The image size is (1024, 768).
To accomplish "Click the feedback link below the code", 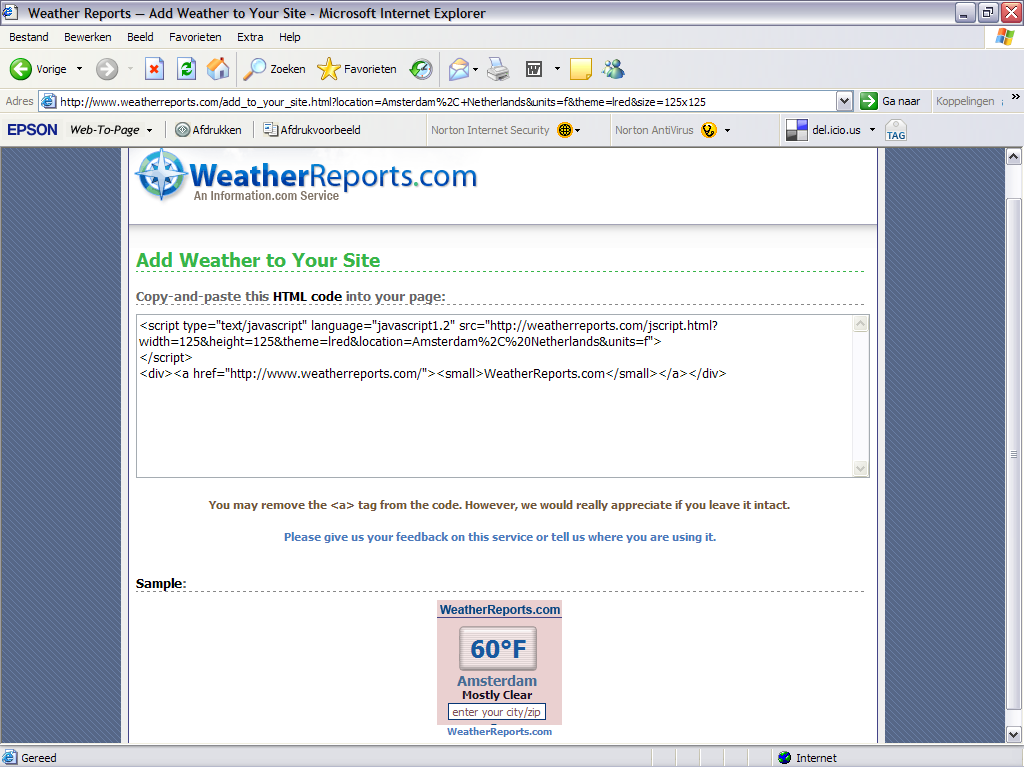I will [x=499, y=537].
